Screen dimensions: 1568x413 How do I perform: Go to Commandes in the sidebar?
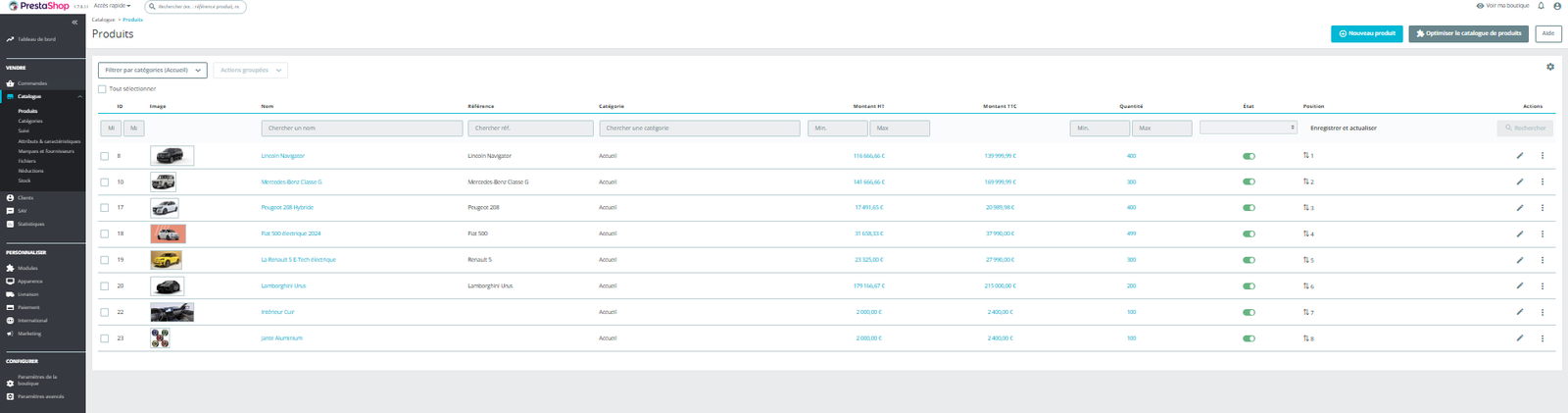pyautogui.click(x=32, y=83)
